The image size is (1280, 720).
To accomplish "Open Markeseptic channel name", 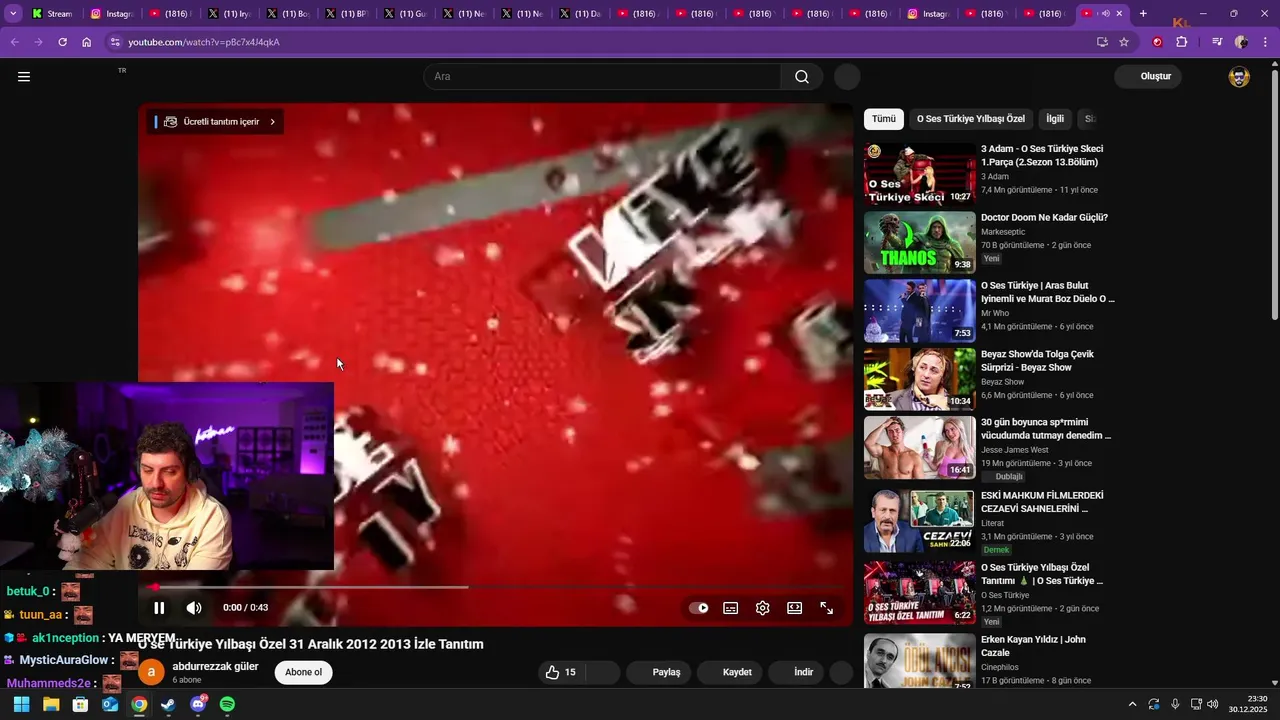I will [x=1003, y=232].
